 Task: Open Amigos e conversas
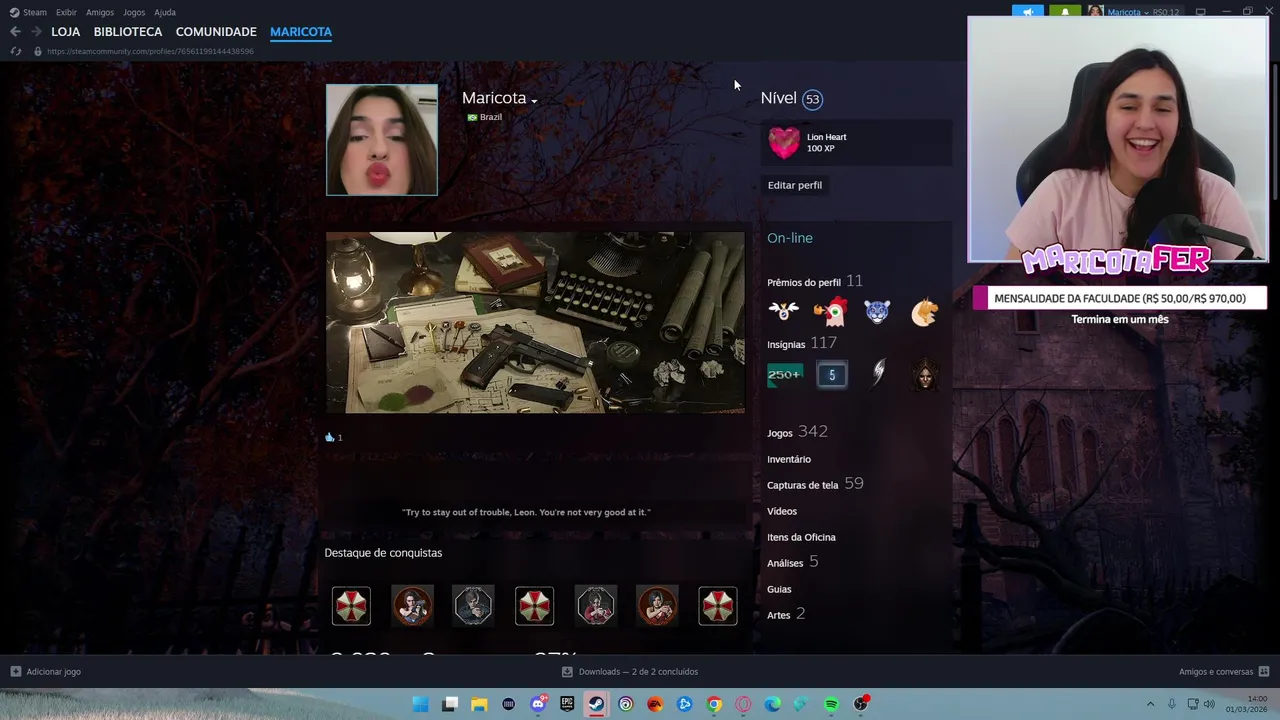[x=1224, y=672]
